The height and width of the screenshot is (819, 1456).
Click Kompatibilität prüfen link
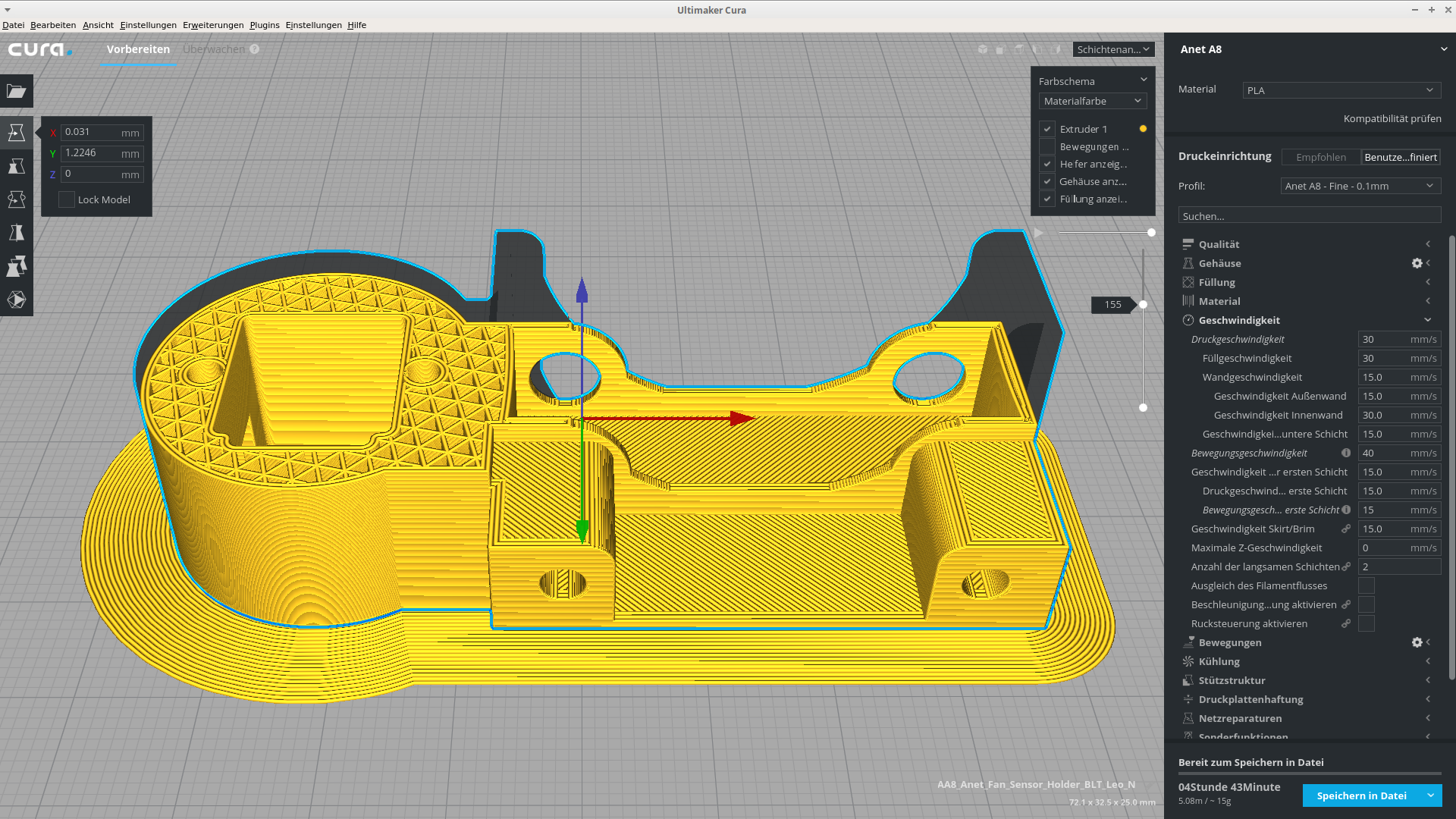[1392, 118]
